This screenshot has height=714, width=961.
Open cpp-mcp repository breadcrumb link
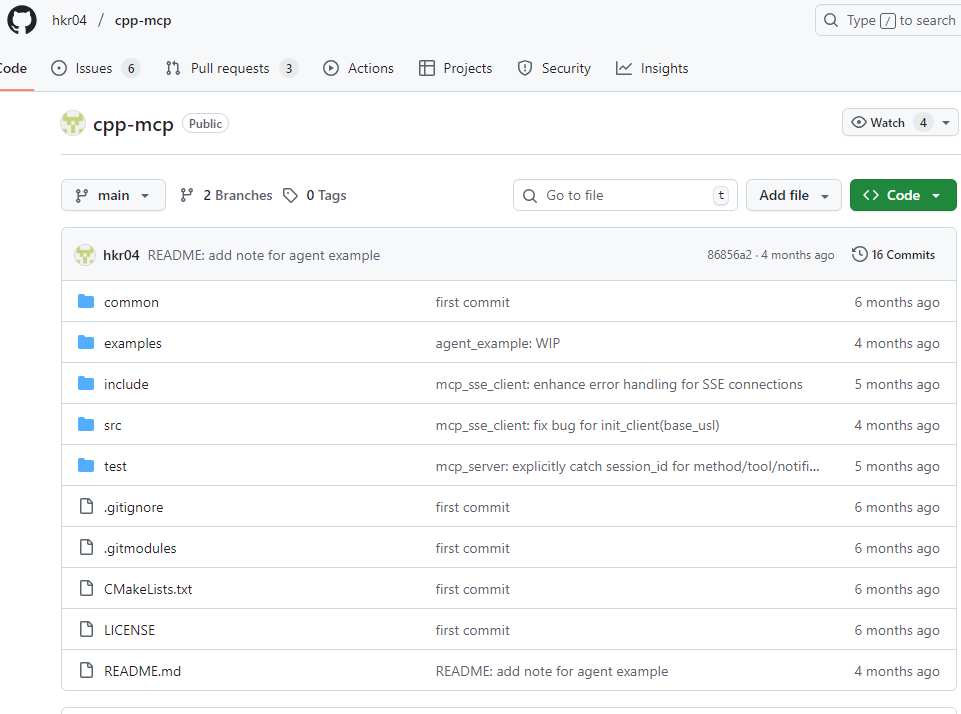143,20
